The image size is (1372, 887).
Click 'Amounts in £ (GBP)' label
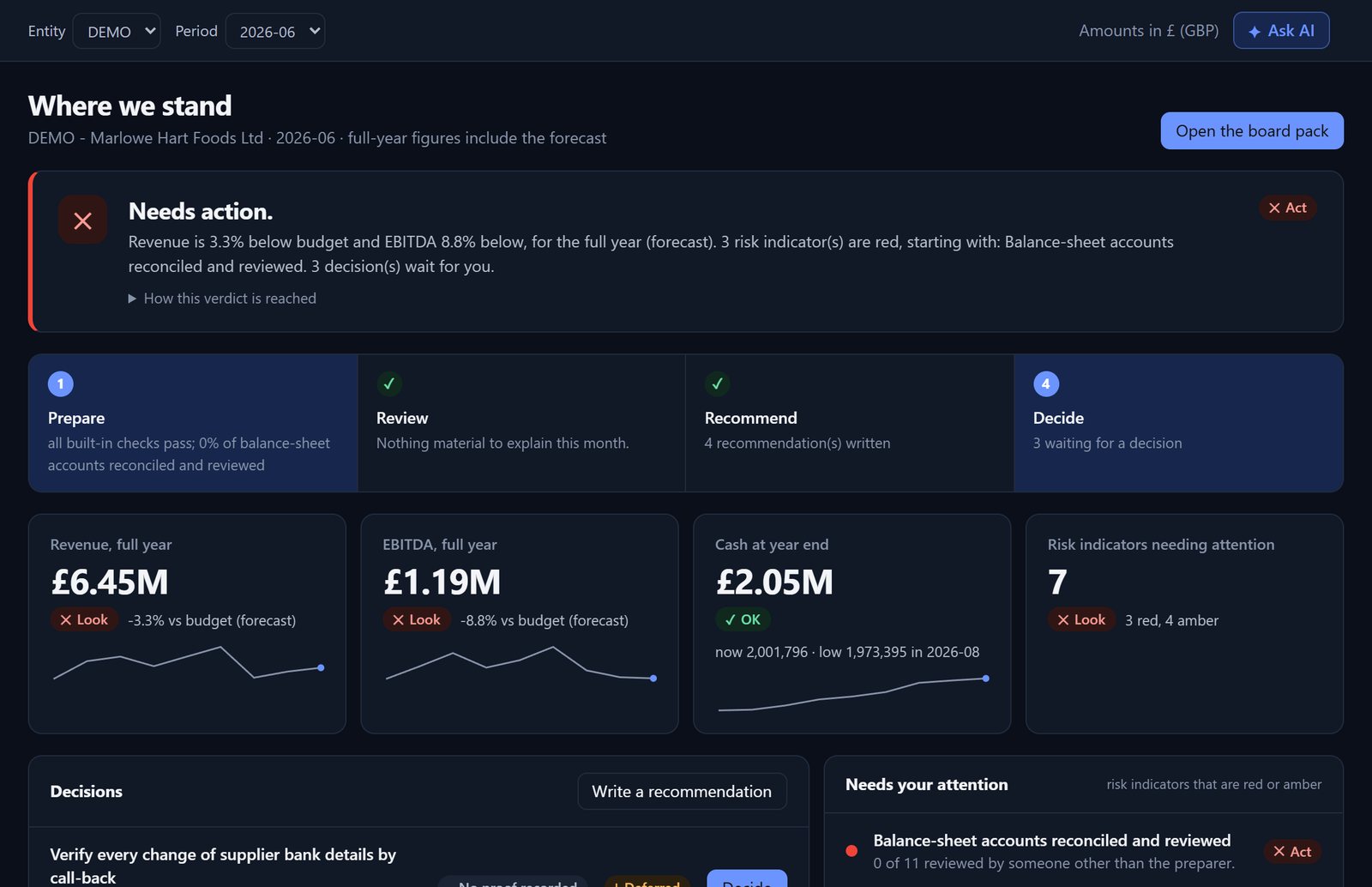[x=1148, y=31]
